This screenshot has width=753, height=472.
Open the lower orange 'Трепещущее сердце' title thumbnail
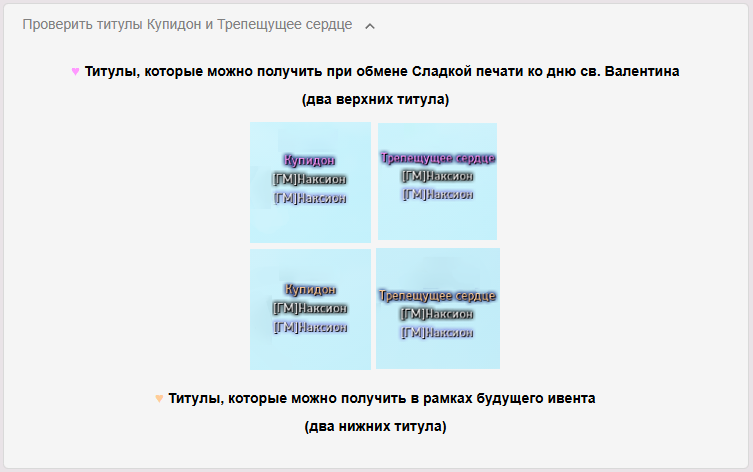click(438, 308)
